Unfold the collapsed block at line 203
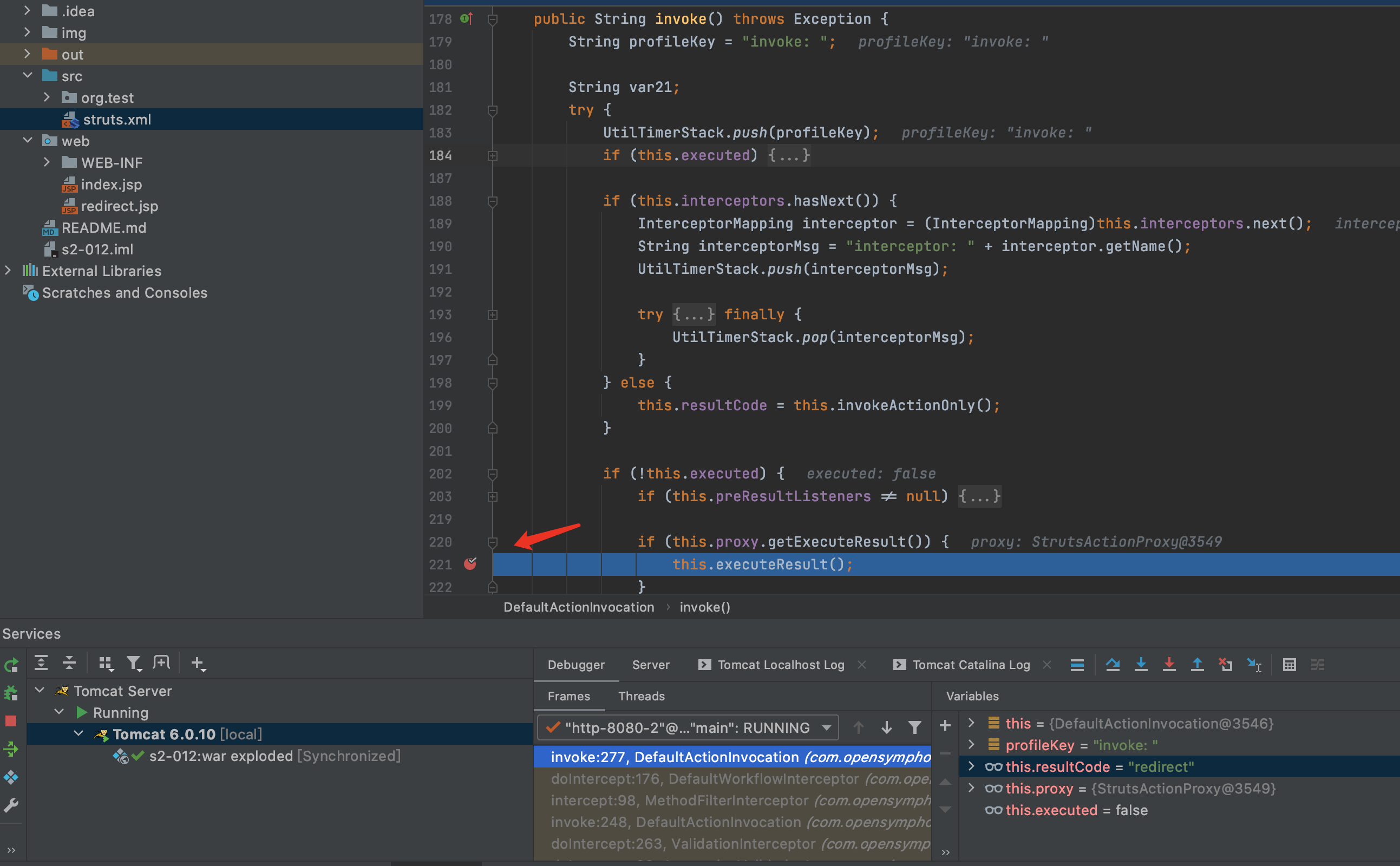1400x866 pixels. coord(493,497)
